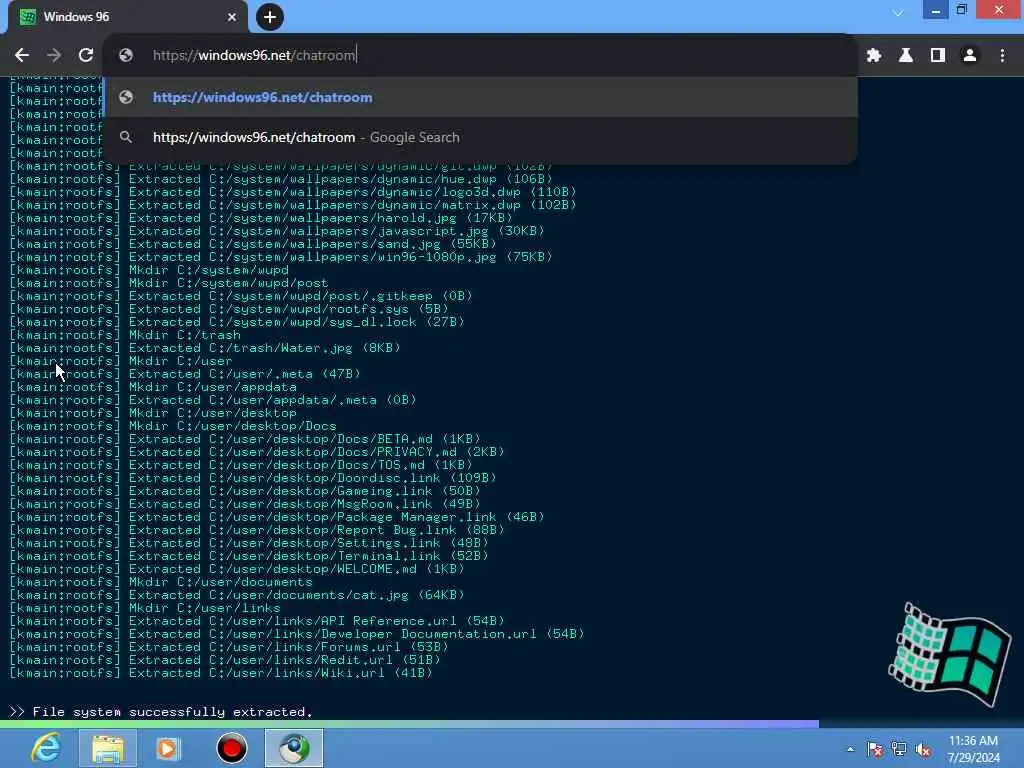
Task: Click the line Extracted C:/user/links/API Reference.url
Action: pos(257,620)
